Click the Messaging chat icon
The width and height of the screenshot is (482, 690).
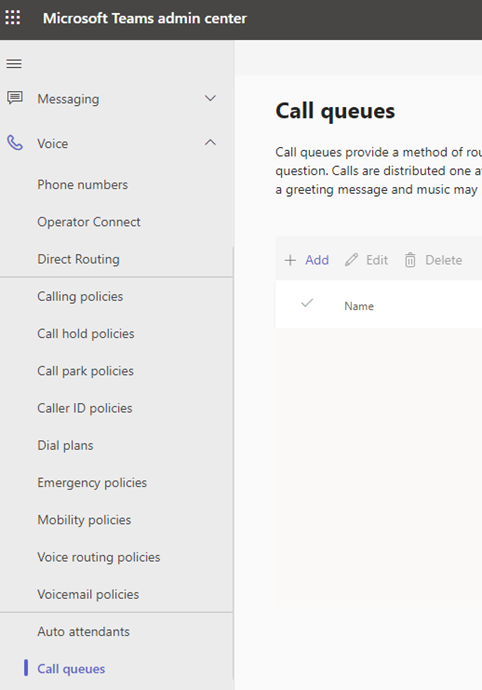click(x=15, y=98)
